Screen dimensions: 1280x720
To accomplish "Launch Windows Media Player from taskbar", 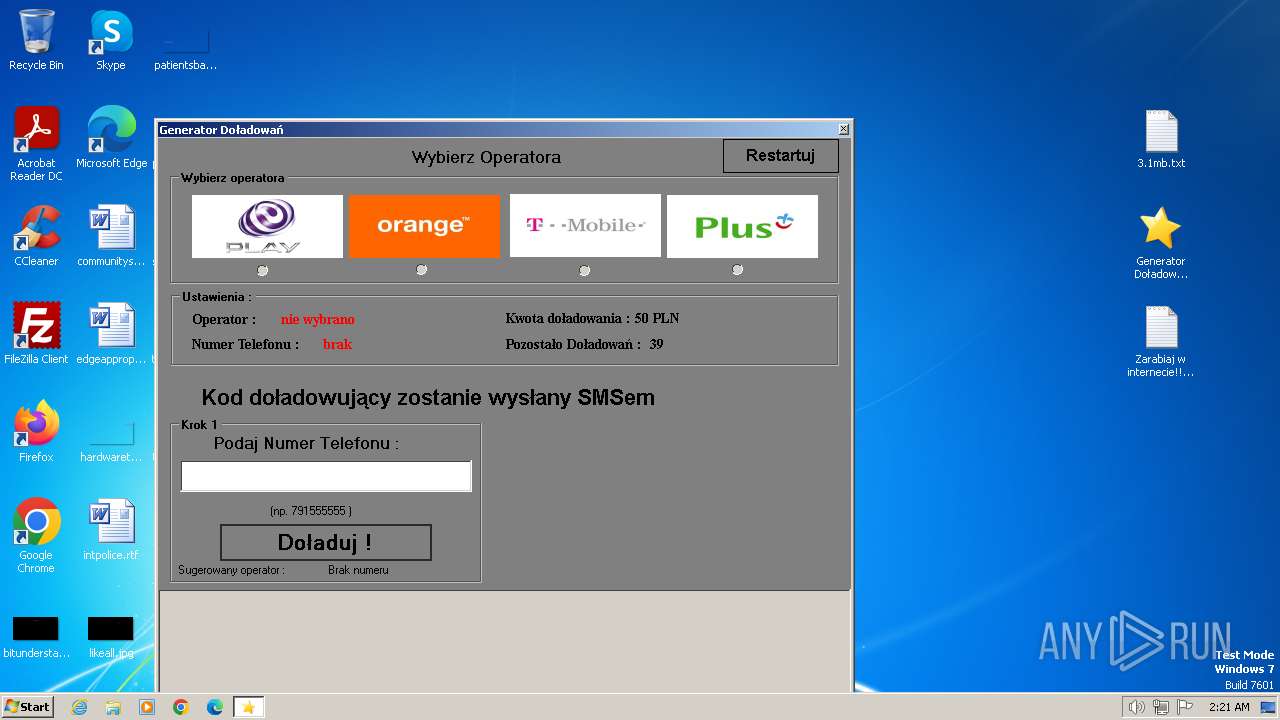I will point(147,707).
